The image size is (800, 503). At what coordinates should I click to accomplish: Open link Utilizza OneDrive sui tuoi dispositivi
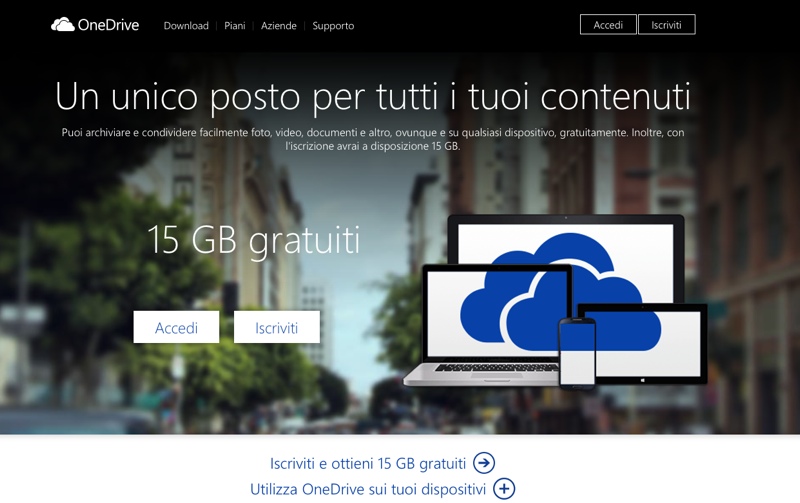368,489
